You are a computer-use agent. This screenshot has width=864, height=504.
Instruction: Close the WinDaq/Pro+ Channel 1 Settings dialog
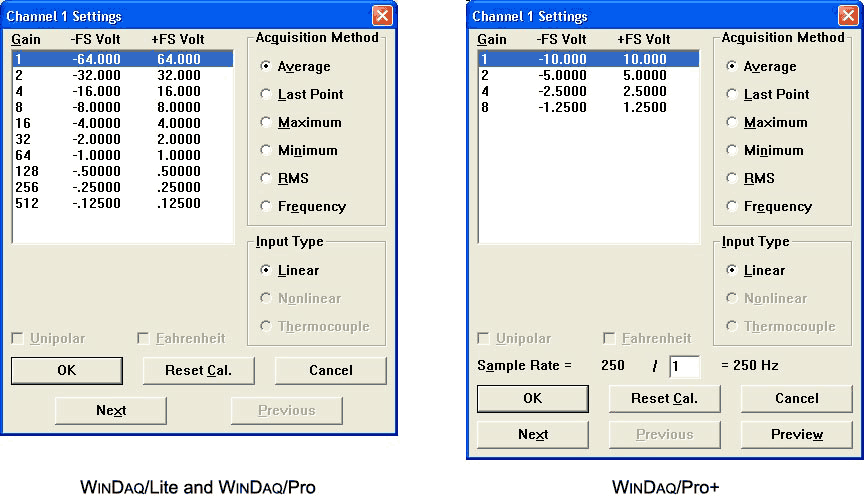[849, 15]
